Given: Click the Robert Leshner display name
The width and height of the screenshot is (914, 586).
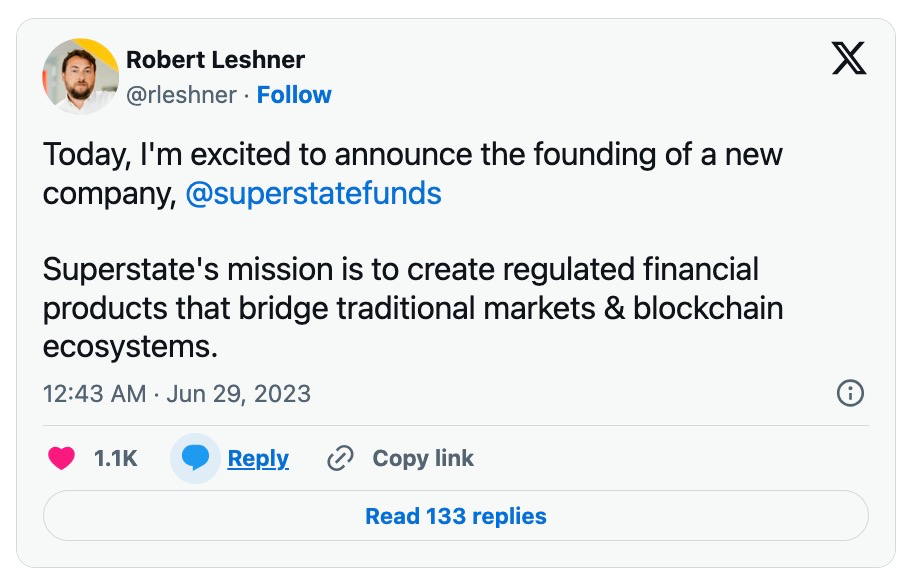Looking at the screenshot, I should (214, 60).
